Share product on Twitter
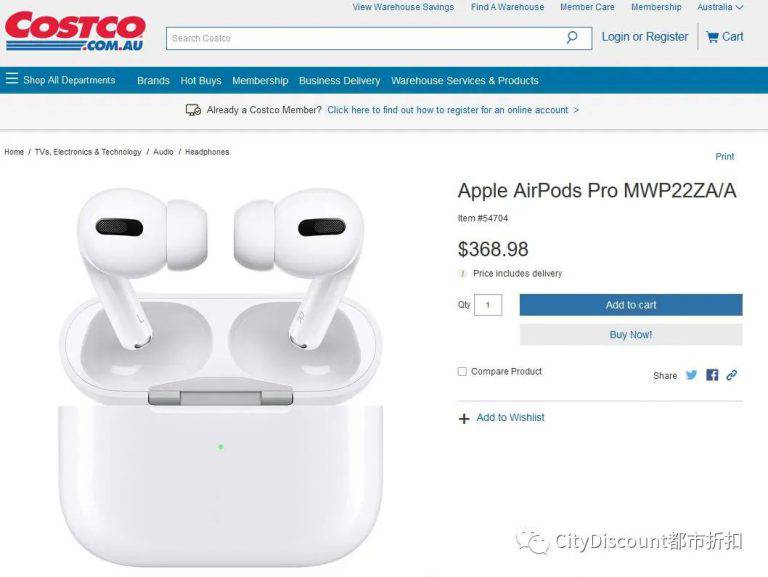The image size is (768, 577). (691, 375)
